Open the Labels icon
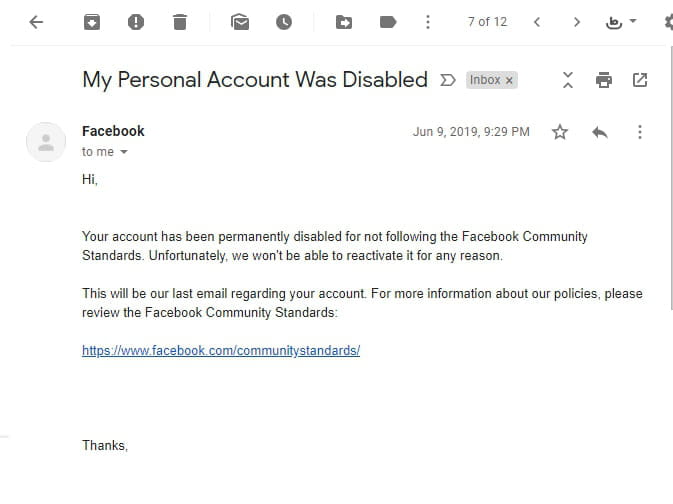 (388, 22)
